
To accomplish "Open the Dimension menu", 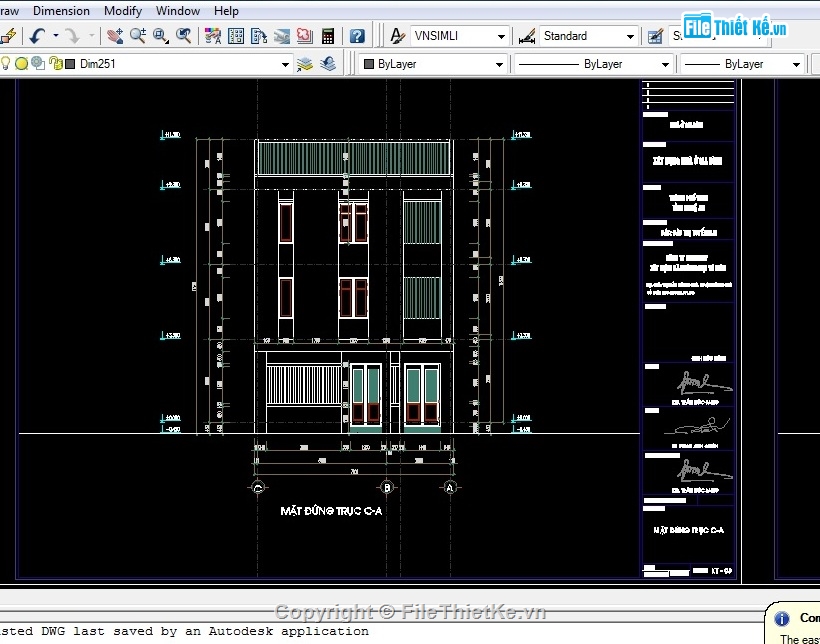I will 61,10.
